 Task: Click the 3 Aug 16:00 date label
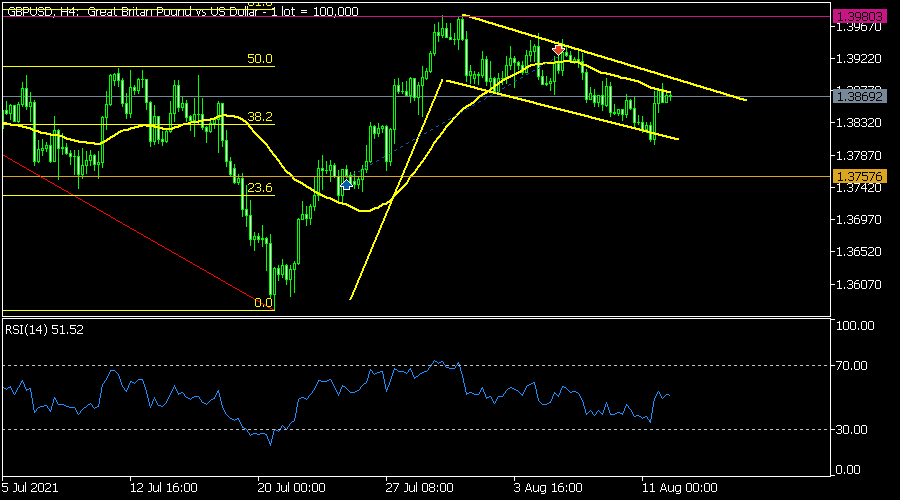(x=548, y=488)
